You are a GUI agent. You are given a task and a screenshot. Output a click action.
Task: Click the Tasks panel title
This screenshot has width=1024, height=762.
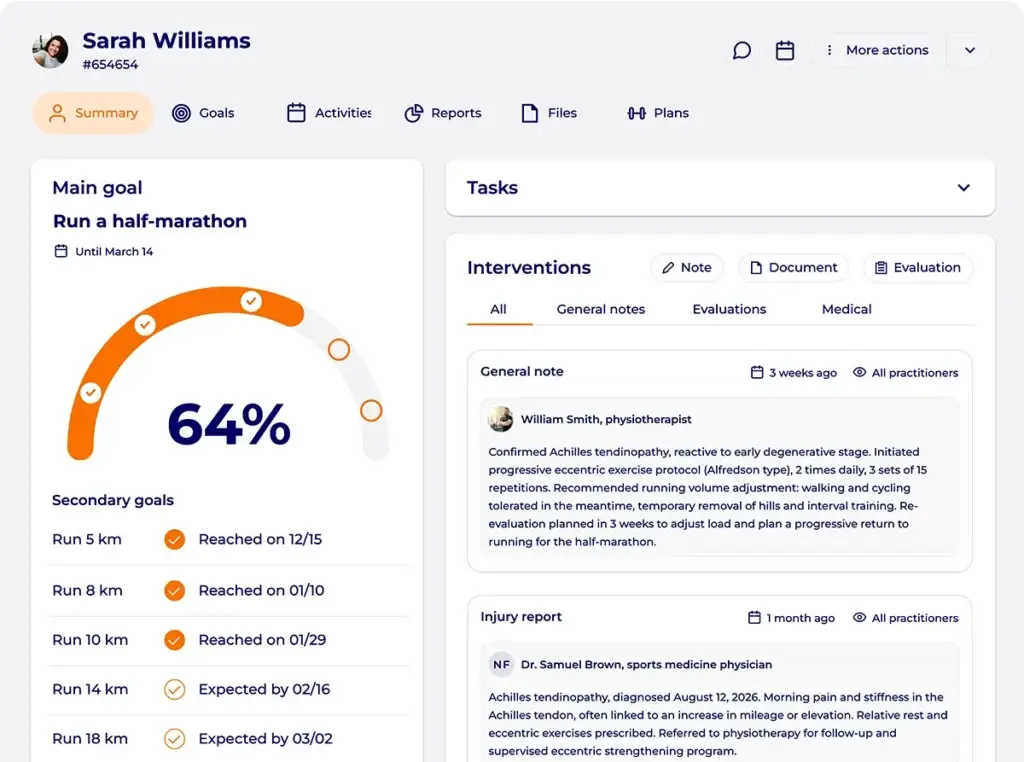[492, 188]
